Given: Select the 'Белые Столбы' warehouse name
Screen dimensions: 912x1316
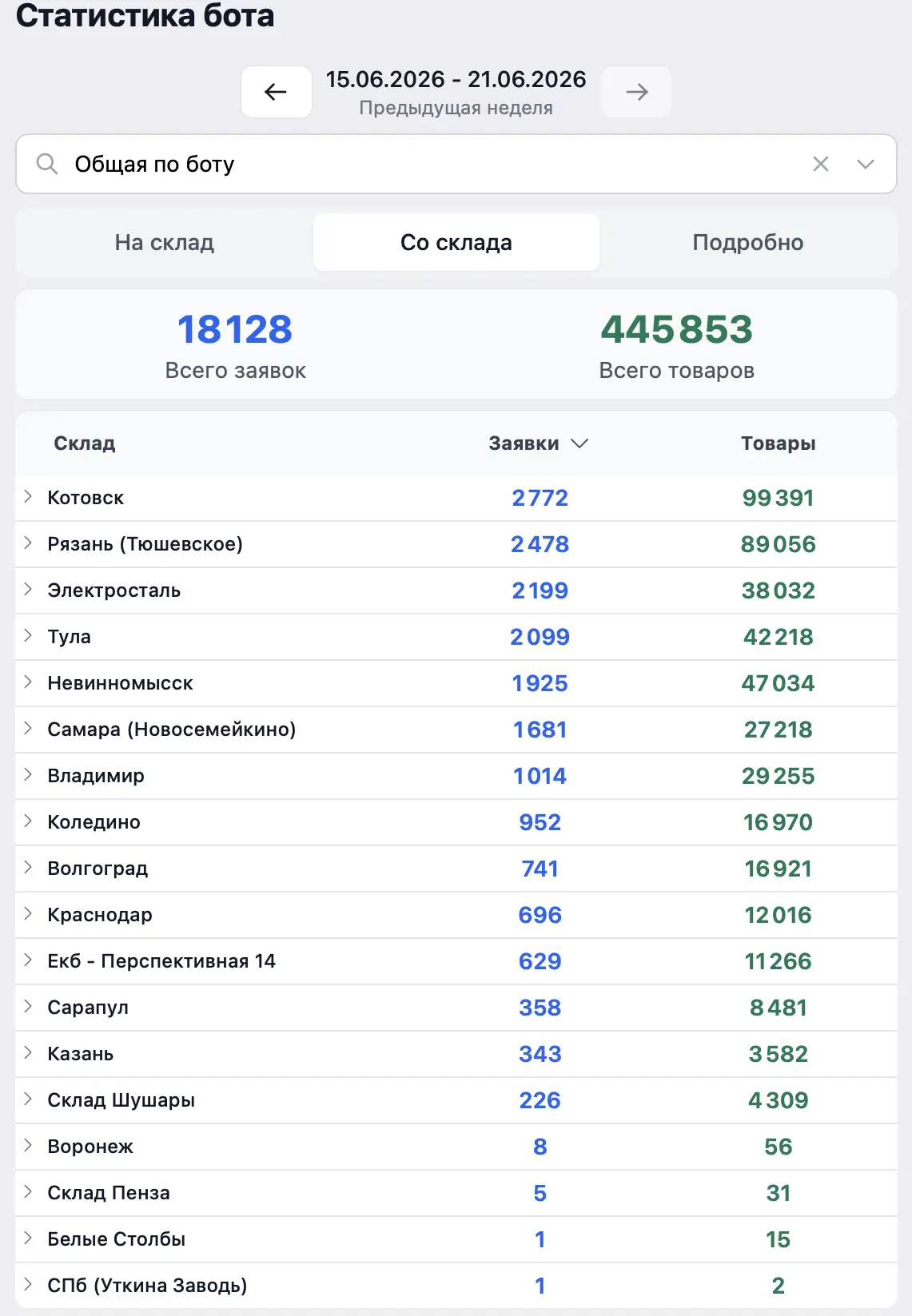Looking at the screenshot, I should 116,1239.
